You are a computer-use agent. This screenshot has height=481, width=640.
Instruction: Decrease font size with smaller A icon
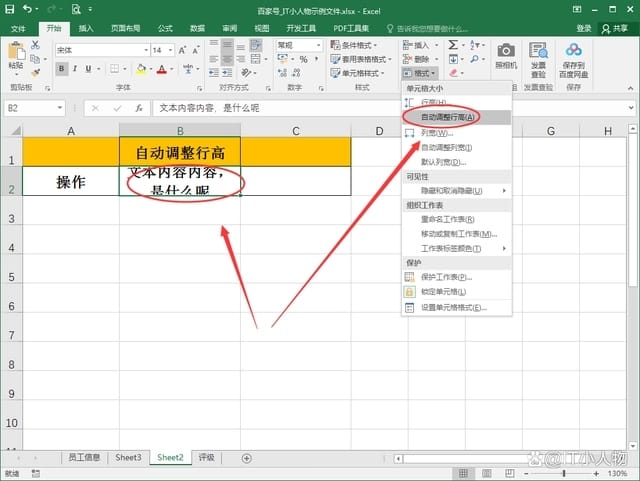click(196, 50)
